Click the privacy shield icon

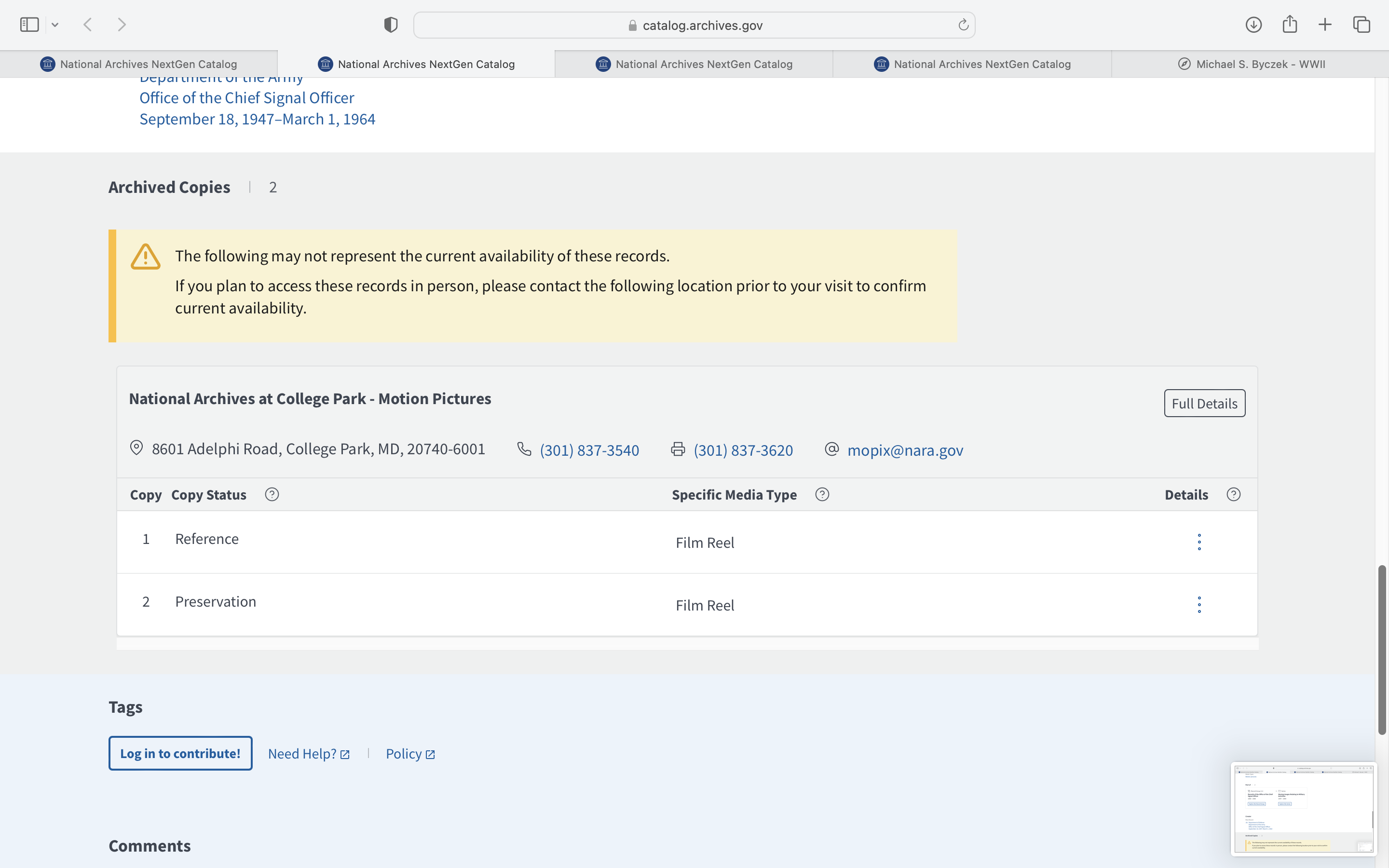coord(391,25)
